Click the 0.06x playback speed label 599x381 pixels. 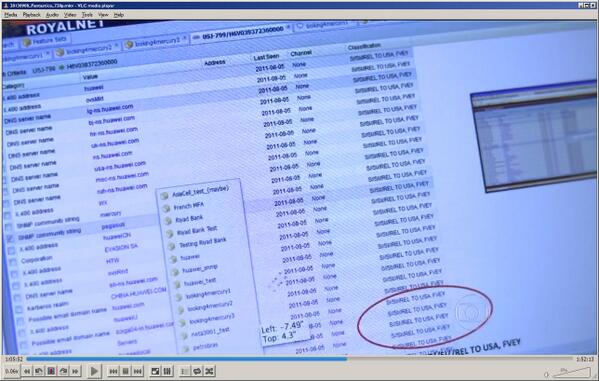tap(11, 371)
